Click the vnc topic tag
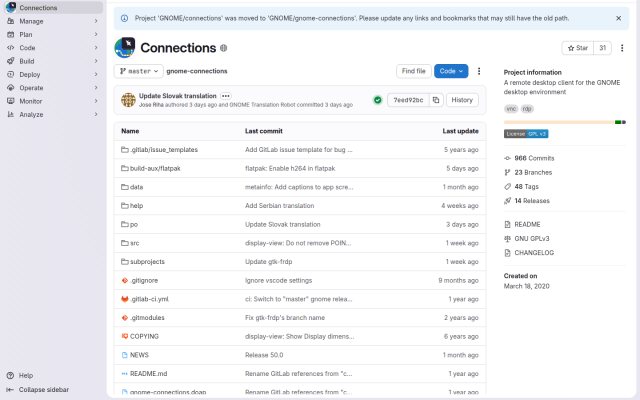This screenshot has width=640, height=400. point(511,109)
